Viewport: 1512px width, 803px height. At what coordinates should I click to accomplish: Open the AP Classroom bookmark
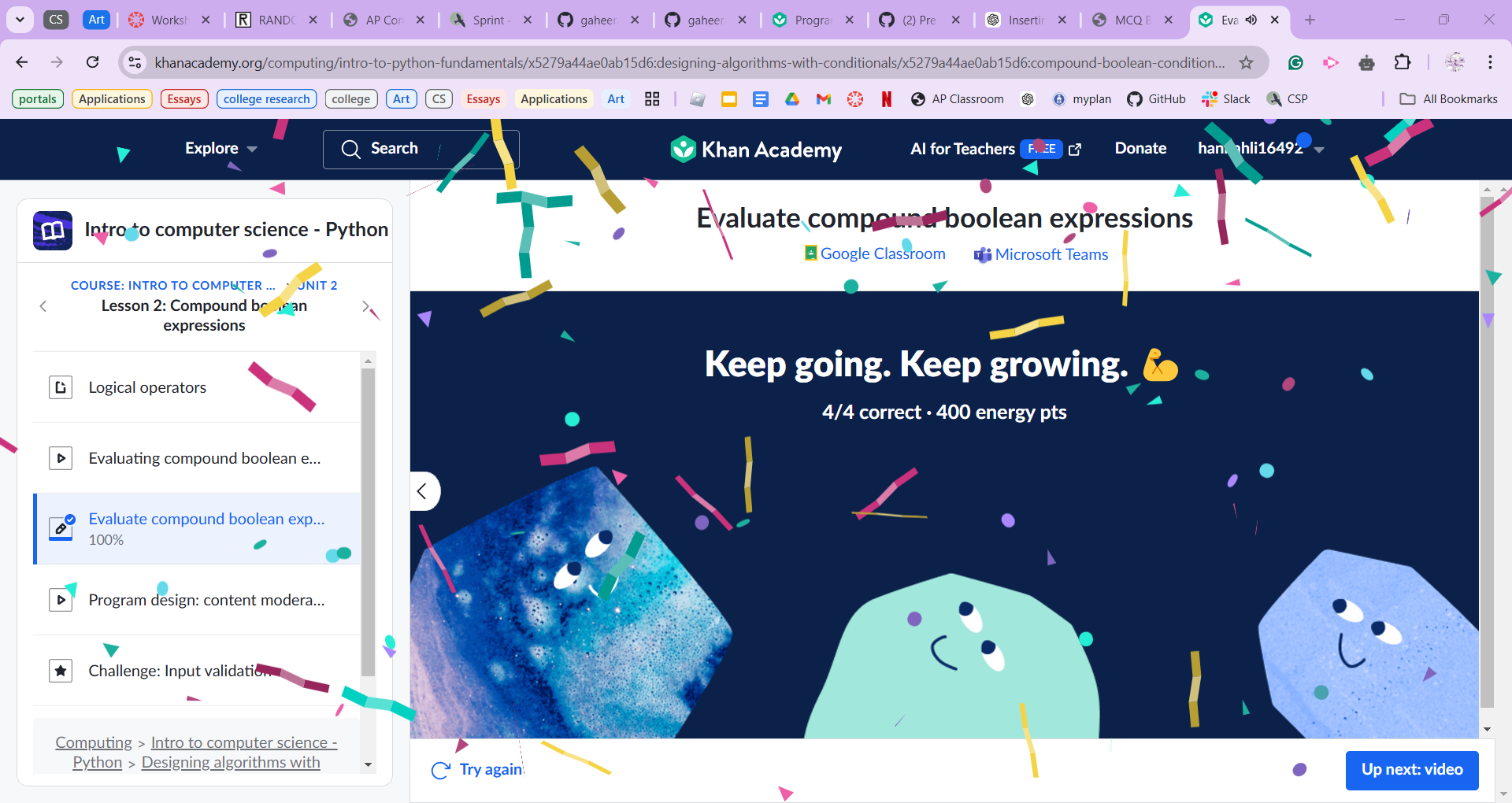point(958,99)
